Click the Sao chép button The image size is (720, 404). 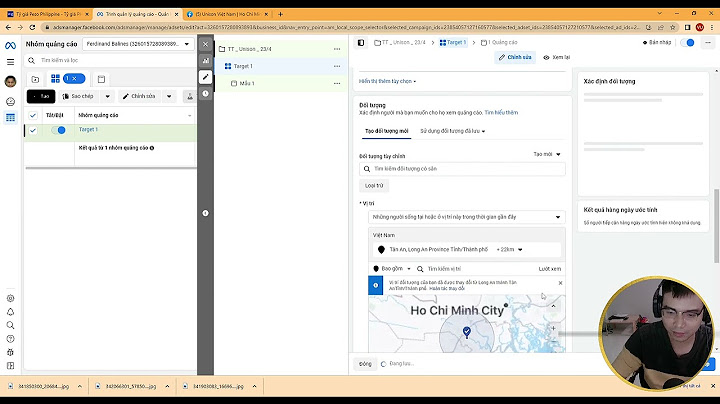[x=78, y=96]
